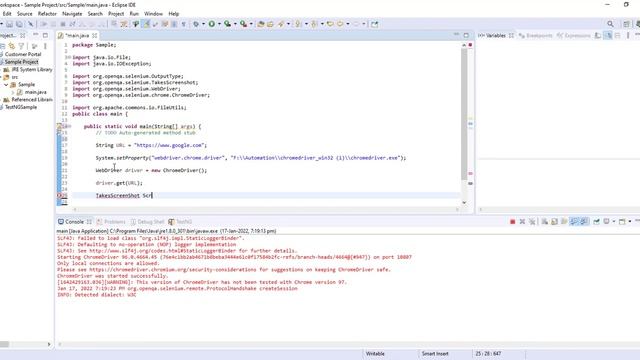The image size is (640, 360).
Task: Maximize the editor area using its maximize icon
Action: pos(466,36)
